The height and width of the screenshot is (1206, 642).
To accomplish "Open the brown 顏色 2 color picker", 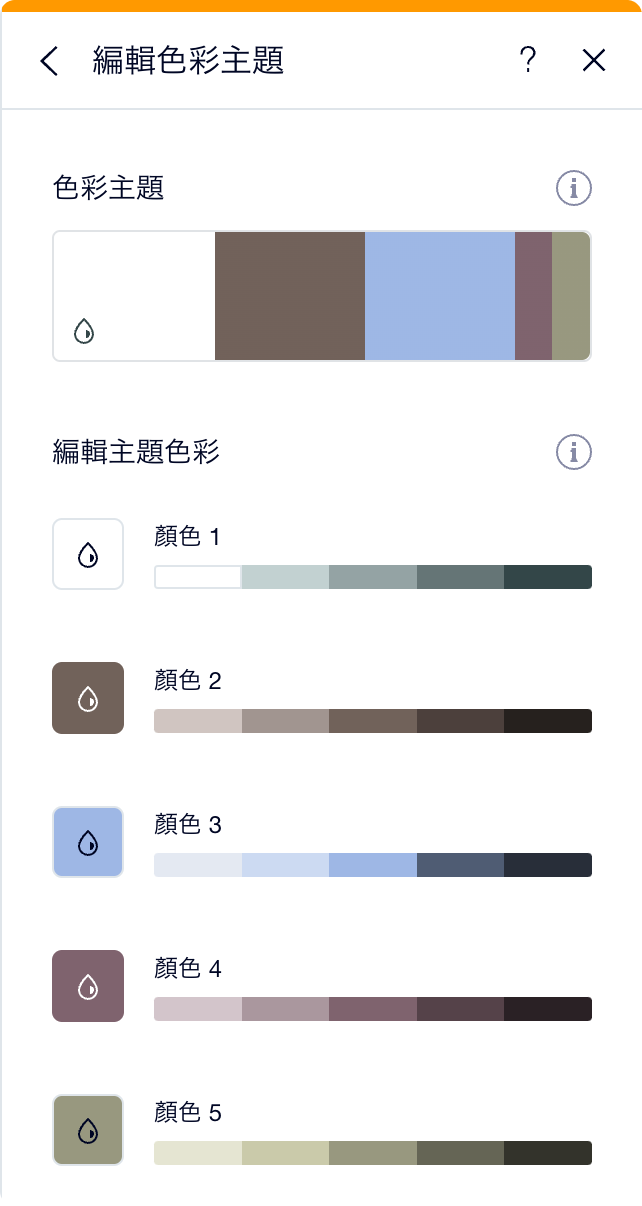I will pyautogui.click(x=88, y=698).
